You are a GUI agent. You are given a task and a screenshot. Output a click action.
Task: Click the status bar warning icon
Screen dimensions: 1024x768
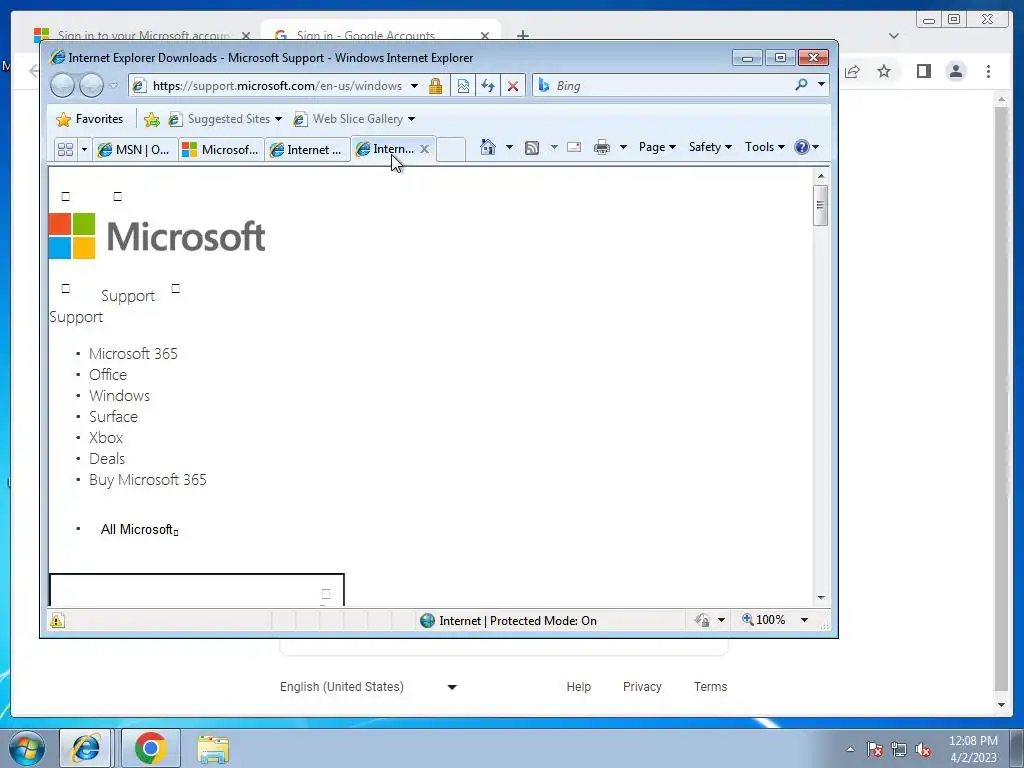pos(57,620)
